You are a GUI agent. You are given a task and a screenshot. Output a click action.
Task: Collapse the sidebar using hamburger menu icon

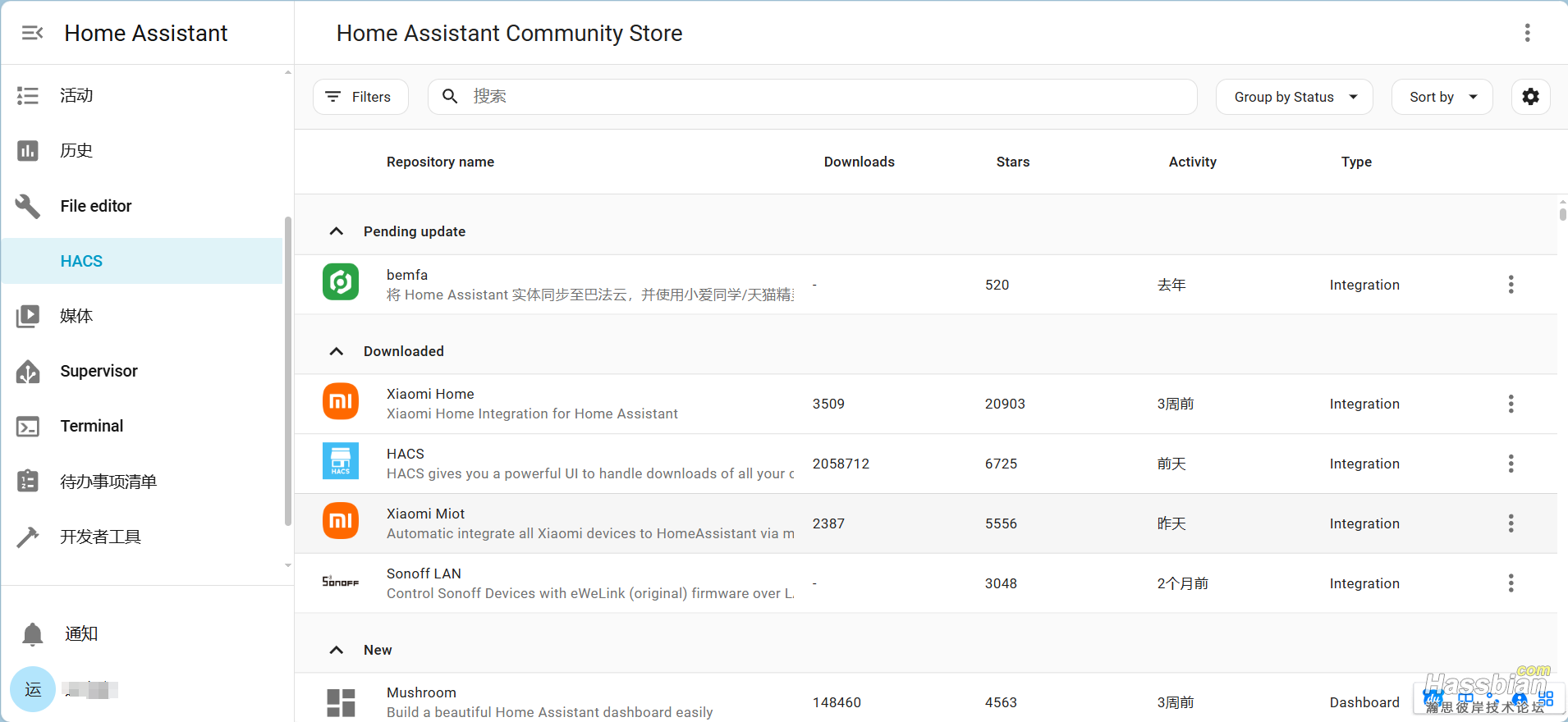(33, 33)
